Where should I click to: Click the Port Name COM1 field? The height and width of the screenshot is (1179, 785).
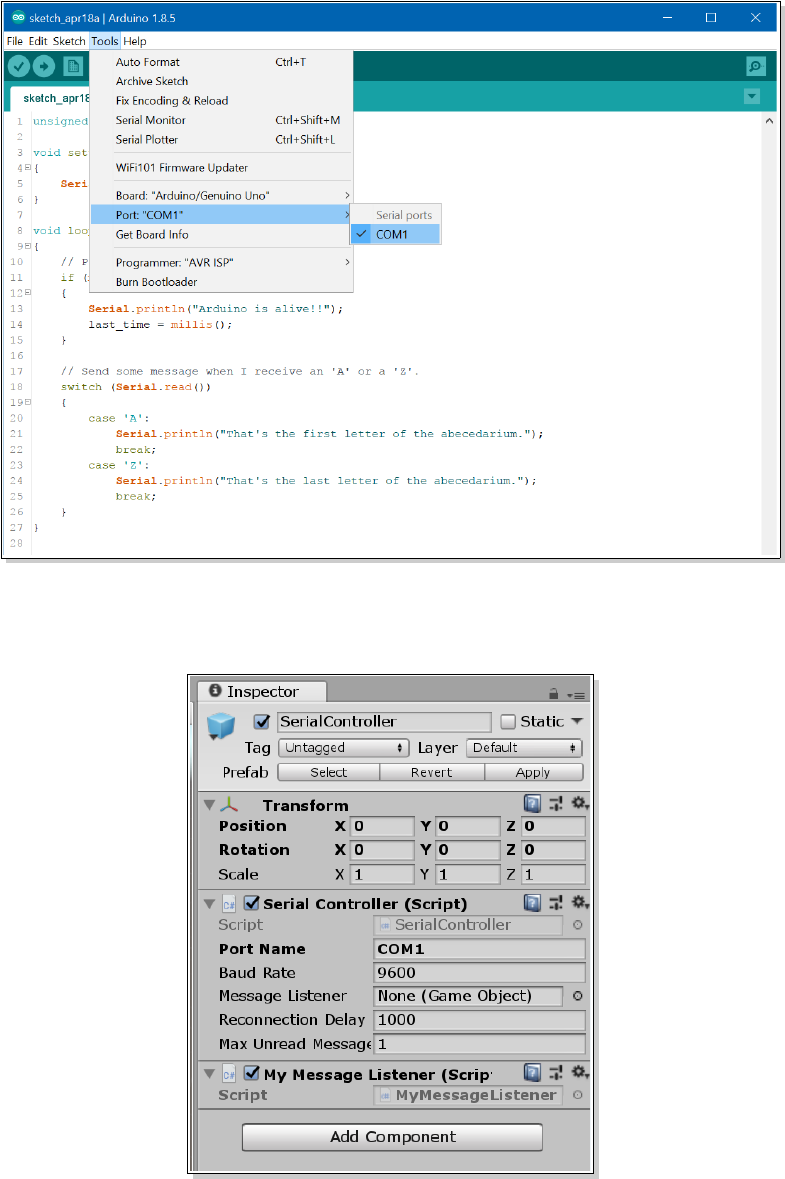(480, 949)
